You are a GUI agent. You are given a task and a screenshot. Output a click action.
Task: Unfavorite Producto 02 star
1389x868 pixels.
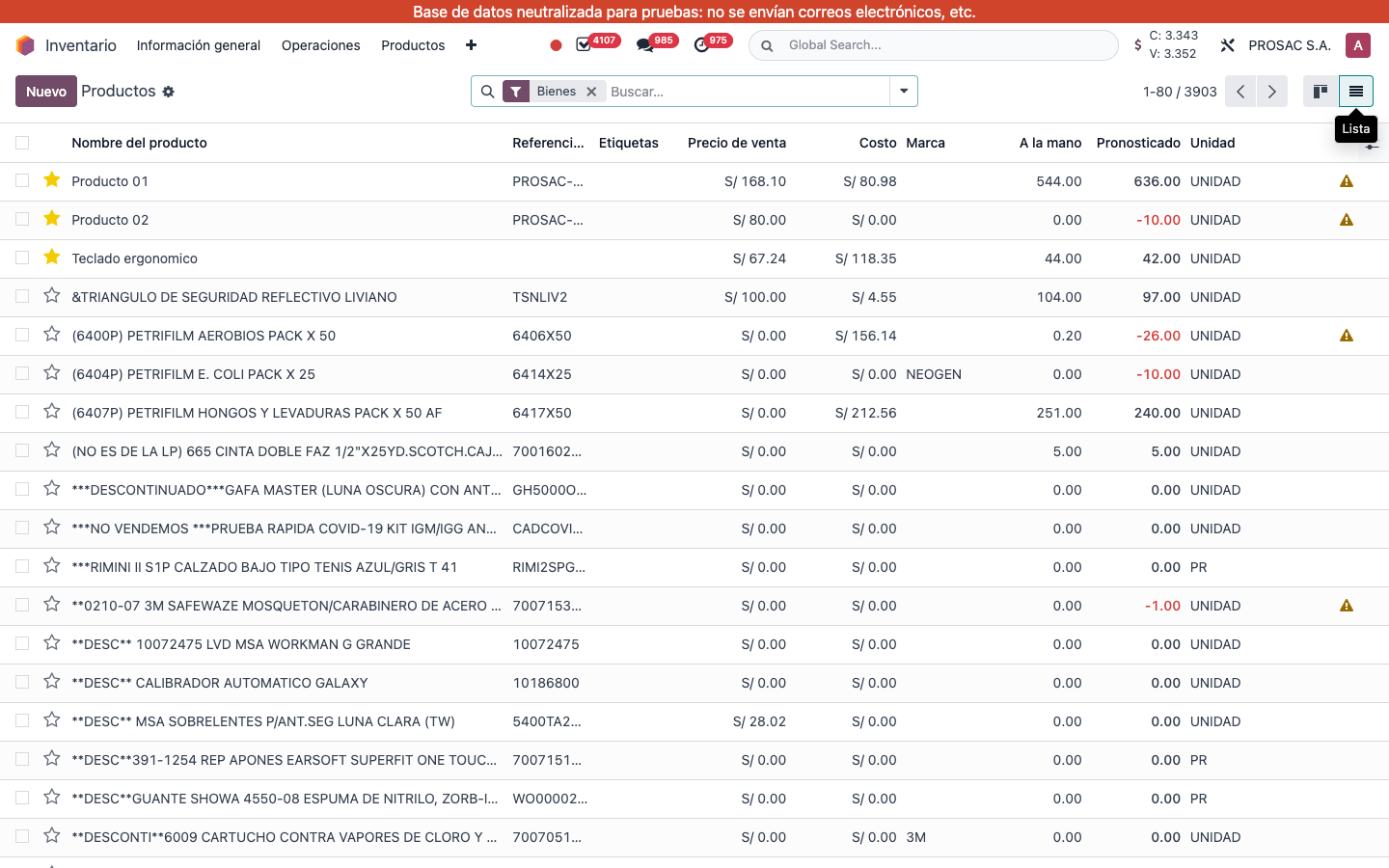coord(52,219)
